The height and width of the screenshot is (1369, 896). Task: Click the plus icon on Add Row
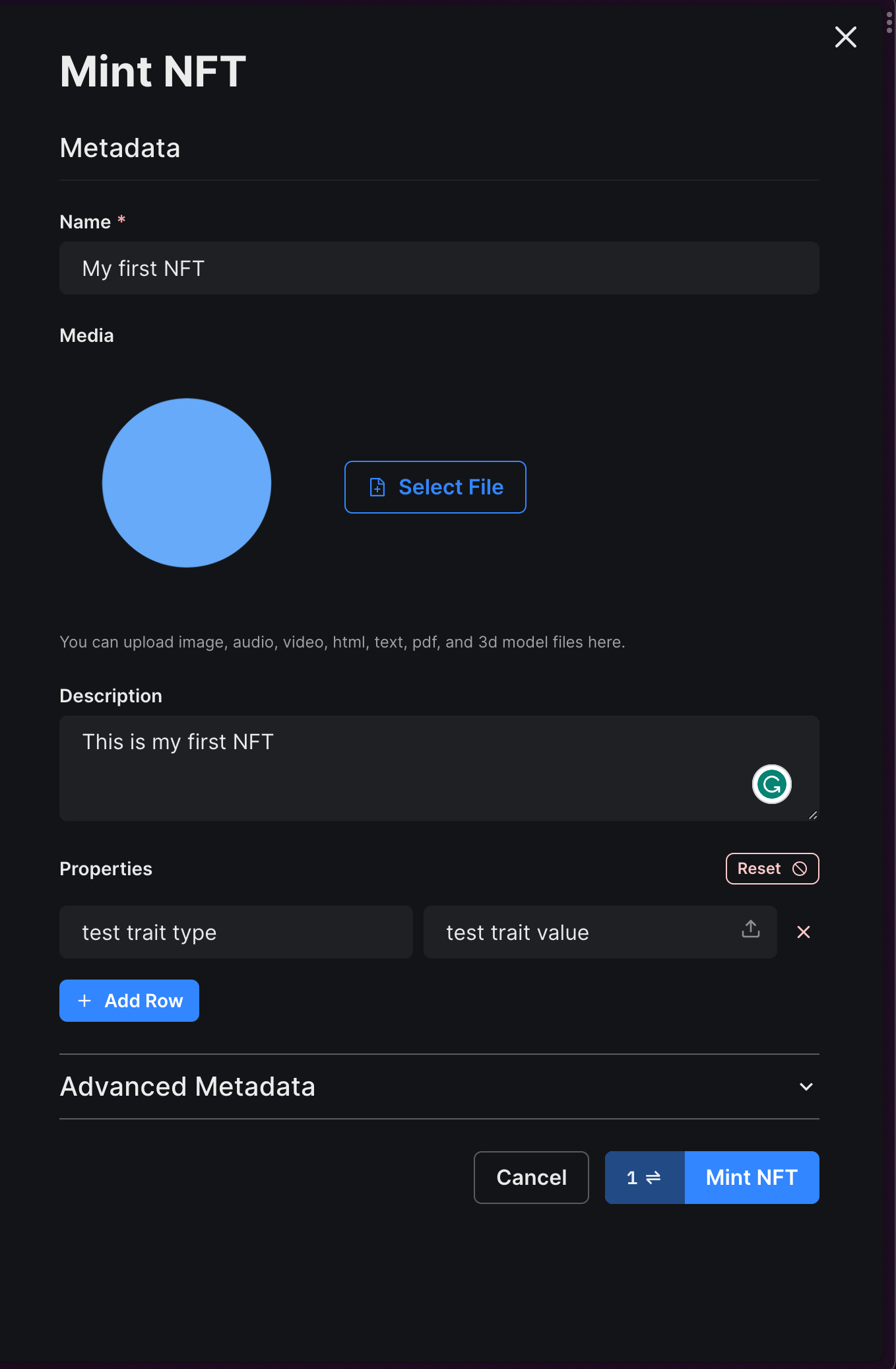[x=84, y=1001]
